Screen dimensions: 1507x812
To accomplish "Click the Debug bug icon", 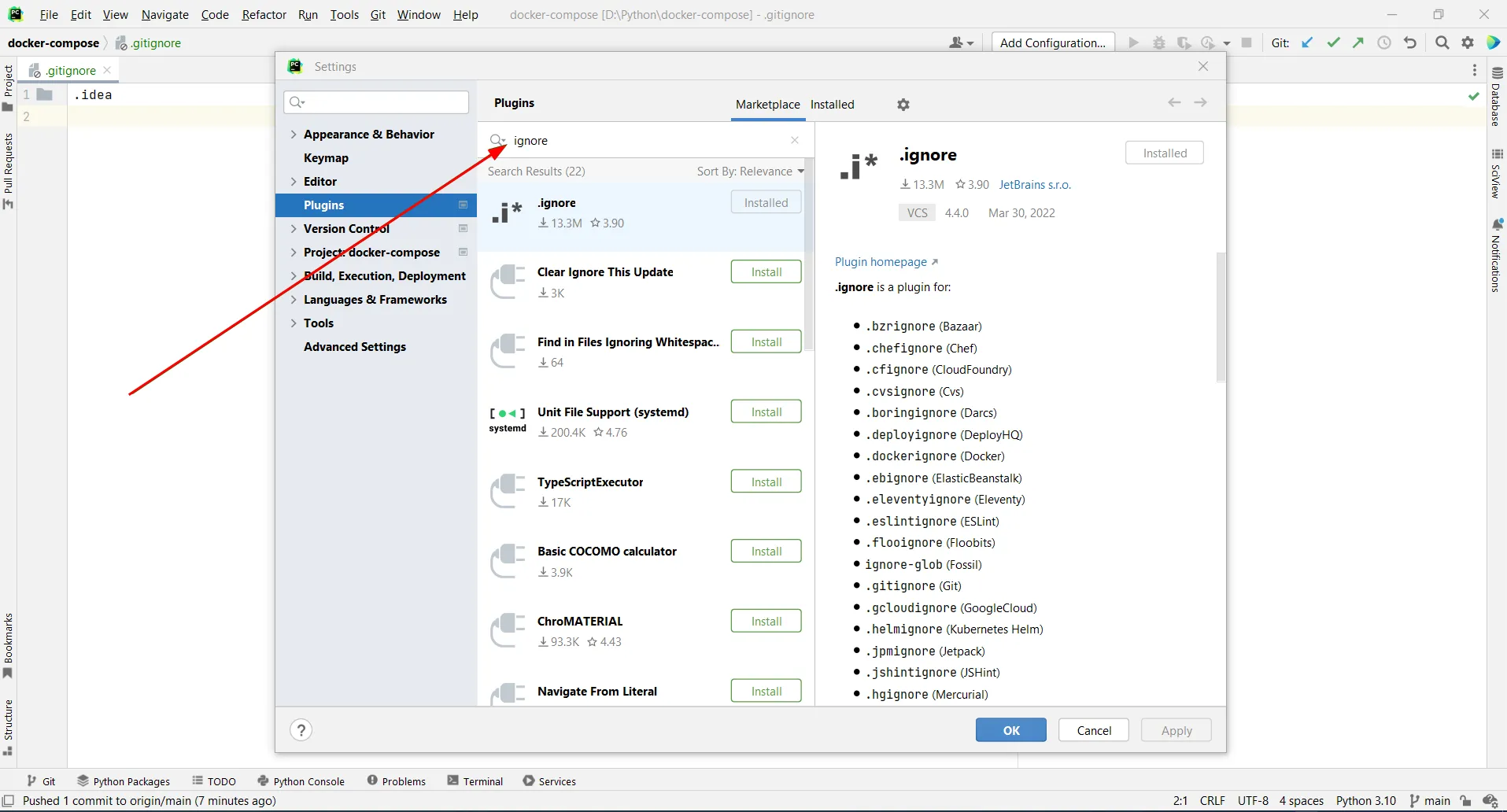I will tap(1159, 42).
